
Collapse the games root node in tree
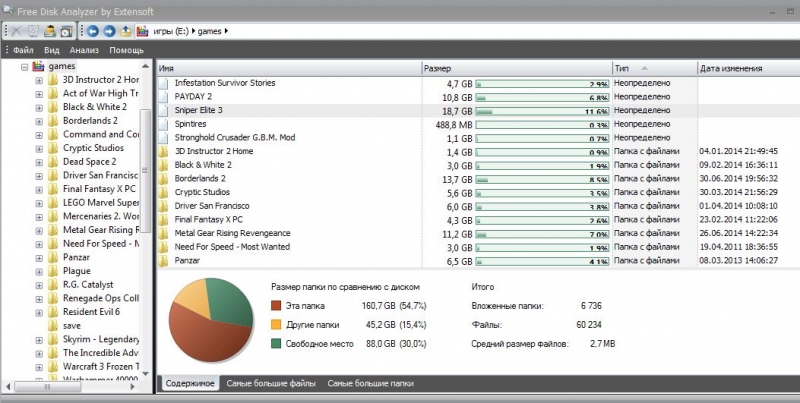(24, 67)
